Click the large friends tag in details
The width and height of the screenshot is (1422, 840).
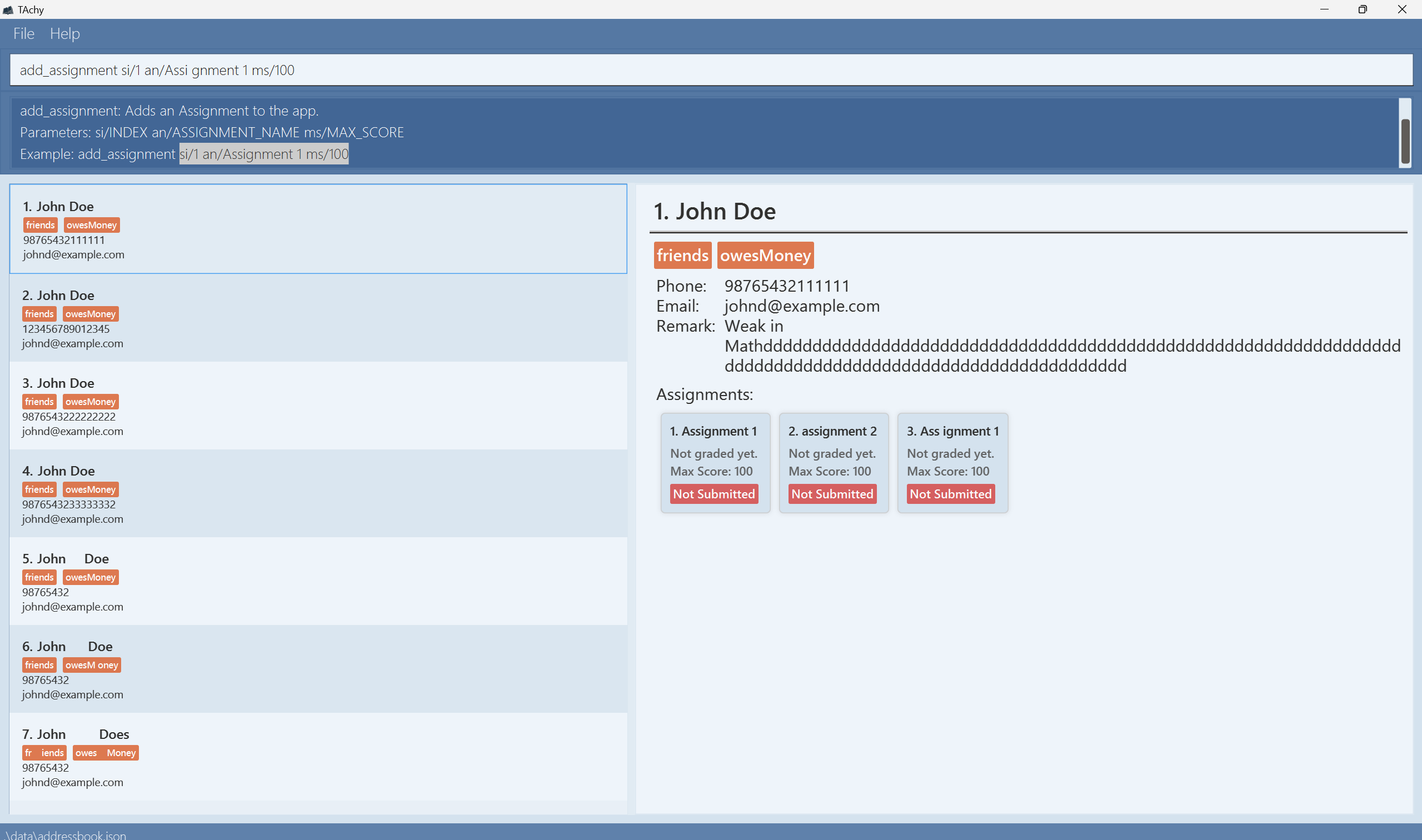(x=682, y=256)
